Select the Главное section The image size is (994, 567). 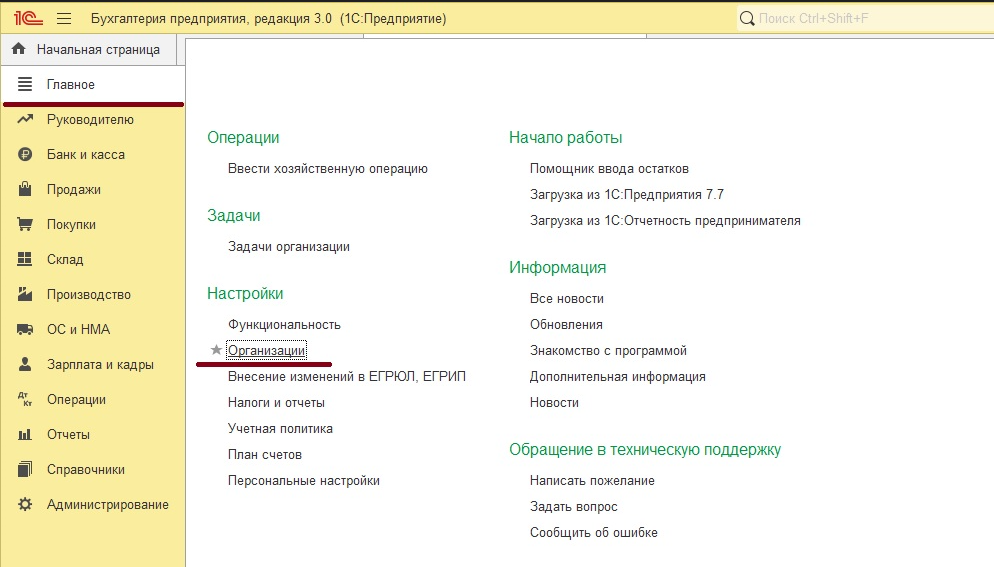coord(93,84)
